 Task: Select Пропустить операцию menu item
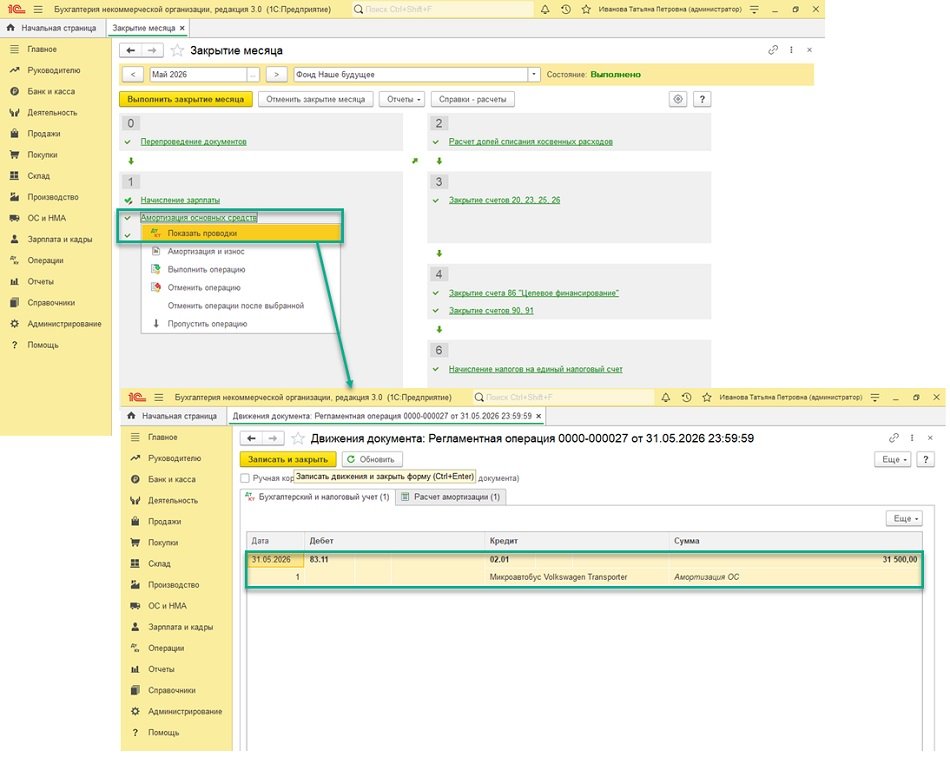click(x=241, y=324)
